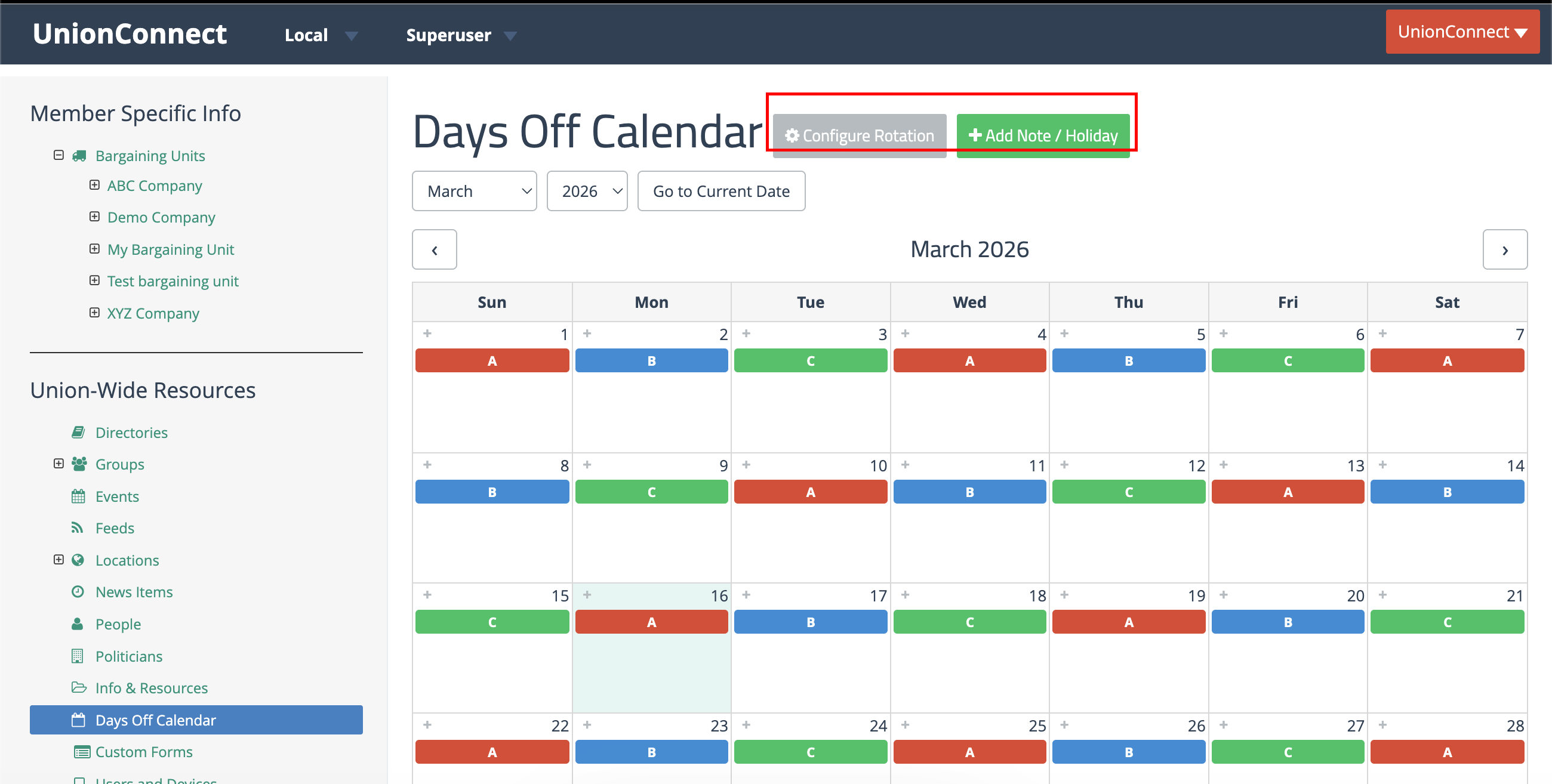Open the 2026 year dropdown

587,191
